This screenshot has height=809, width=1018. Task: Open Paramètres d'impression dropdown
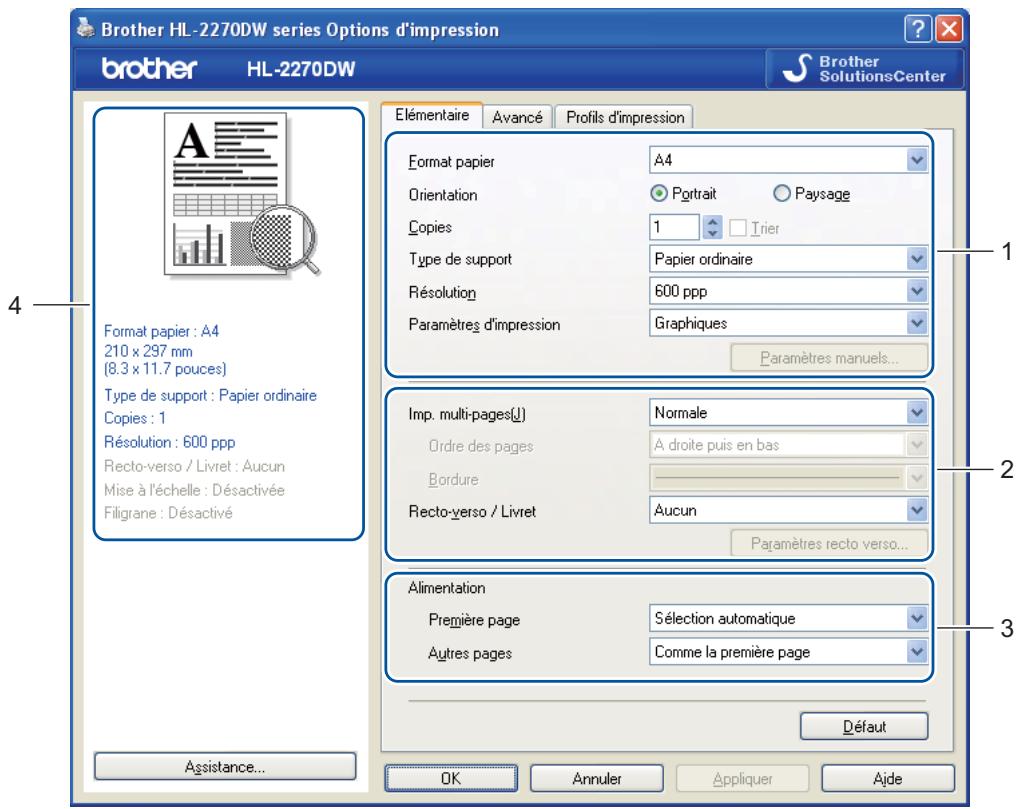(788, 323)
